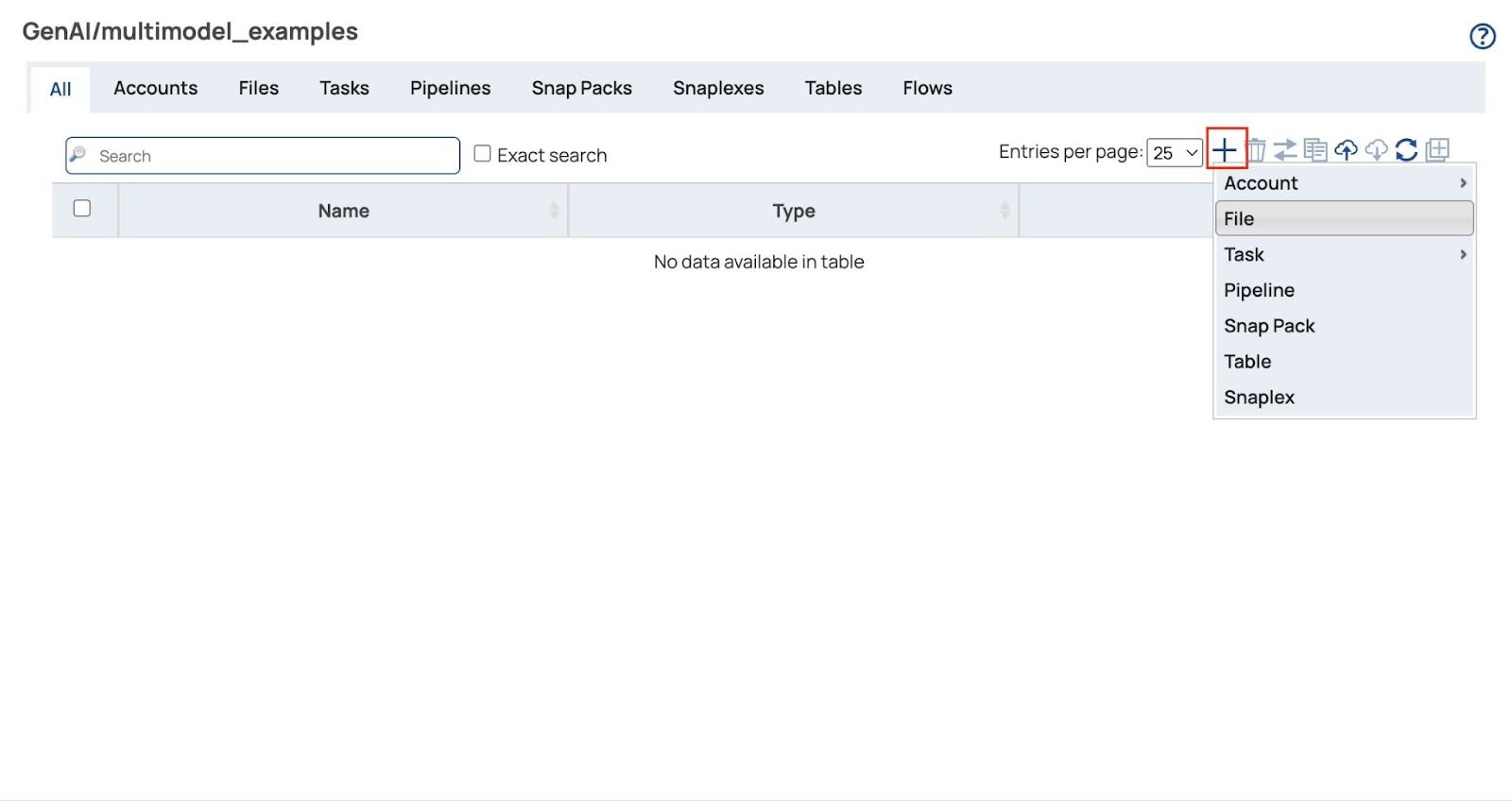
Task: Choose File from the create menu
Action: [1344, 219]
